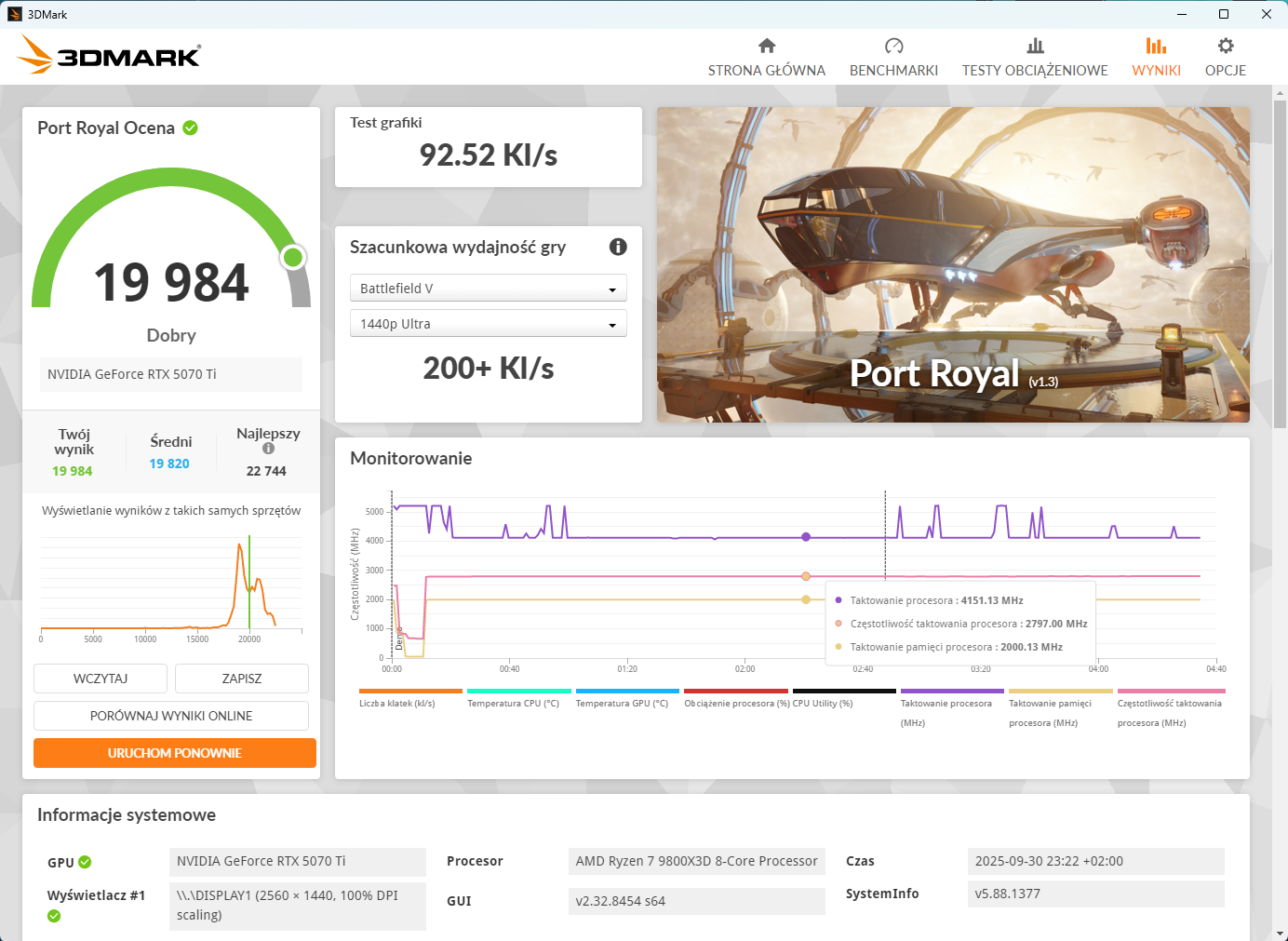Click the scrollbar down arrow
The height and width of the screenshot is (941, 1288).
[x=1280, y=933]
